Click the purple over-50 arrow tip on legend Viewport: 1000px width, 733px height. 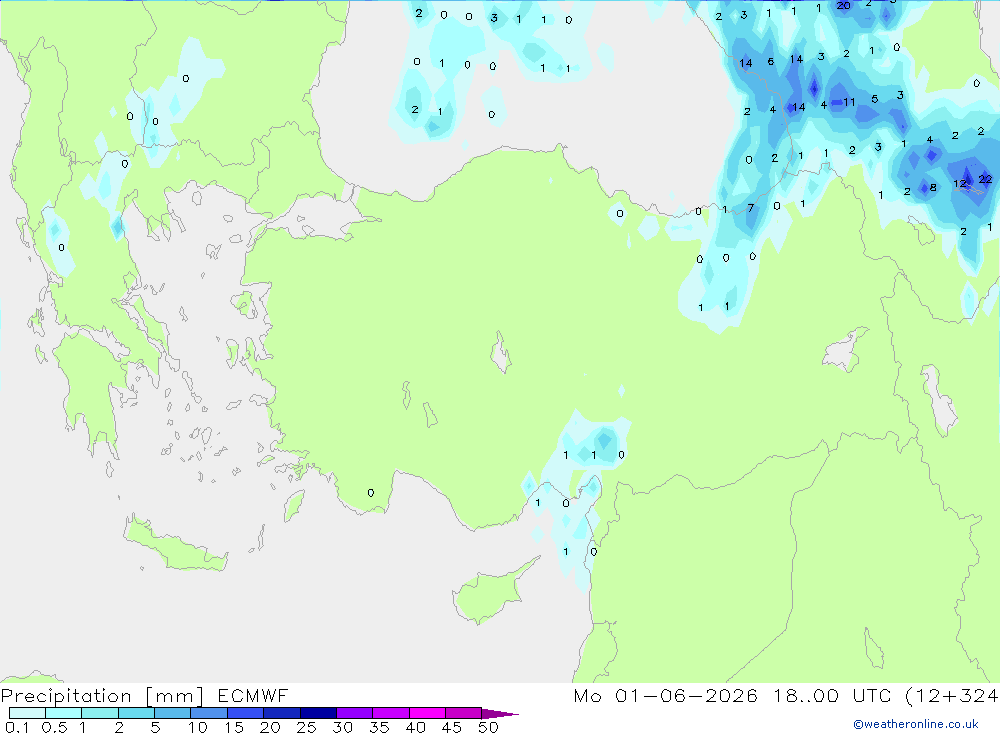coord(499,714)
